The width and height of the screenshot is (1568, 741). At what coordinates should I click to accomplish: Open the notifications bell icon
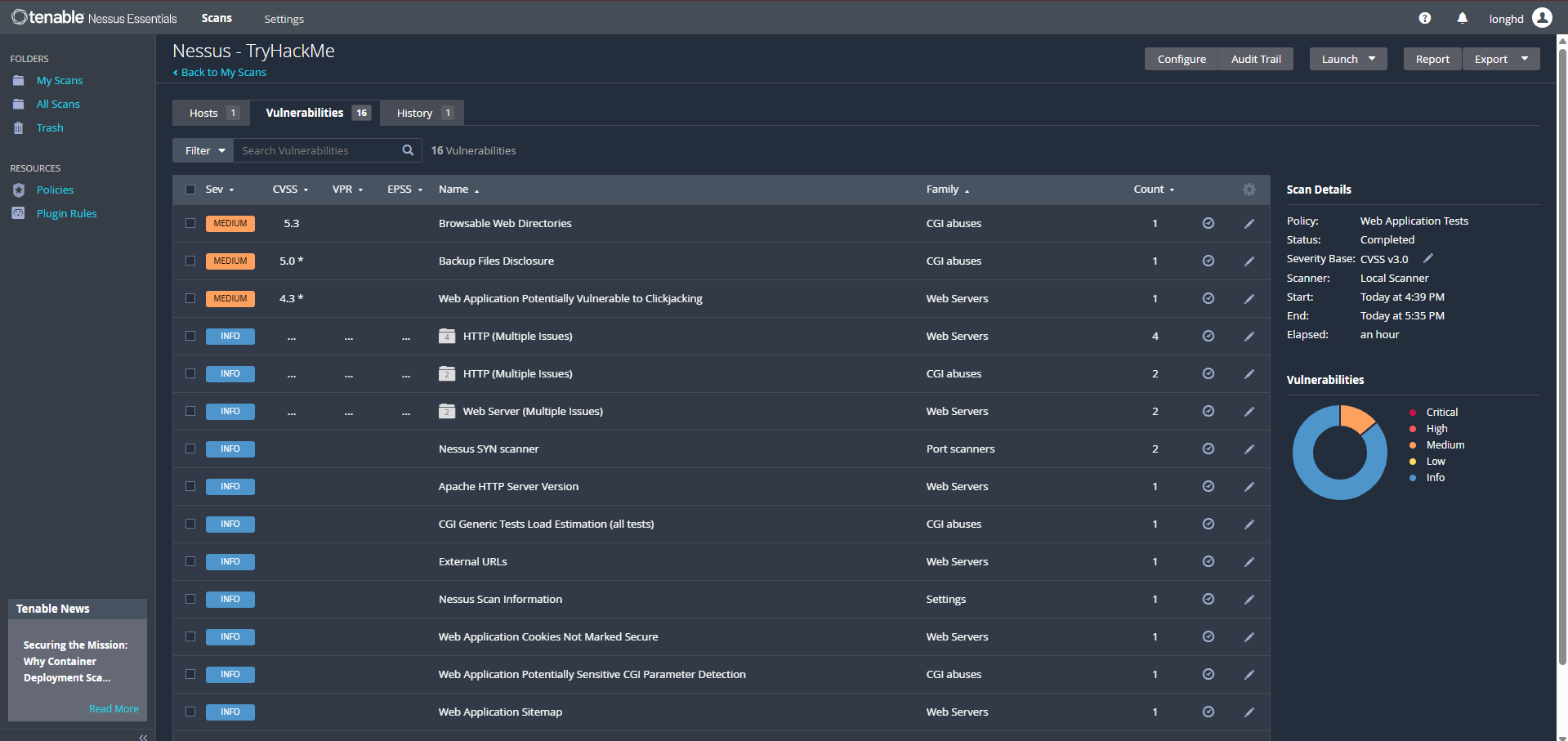click(x=1462, y=18)
